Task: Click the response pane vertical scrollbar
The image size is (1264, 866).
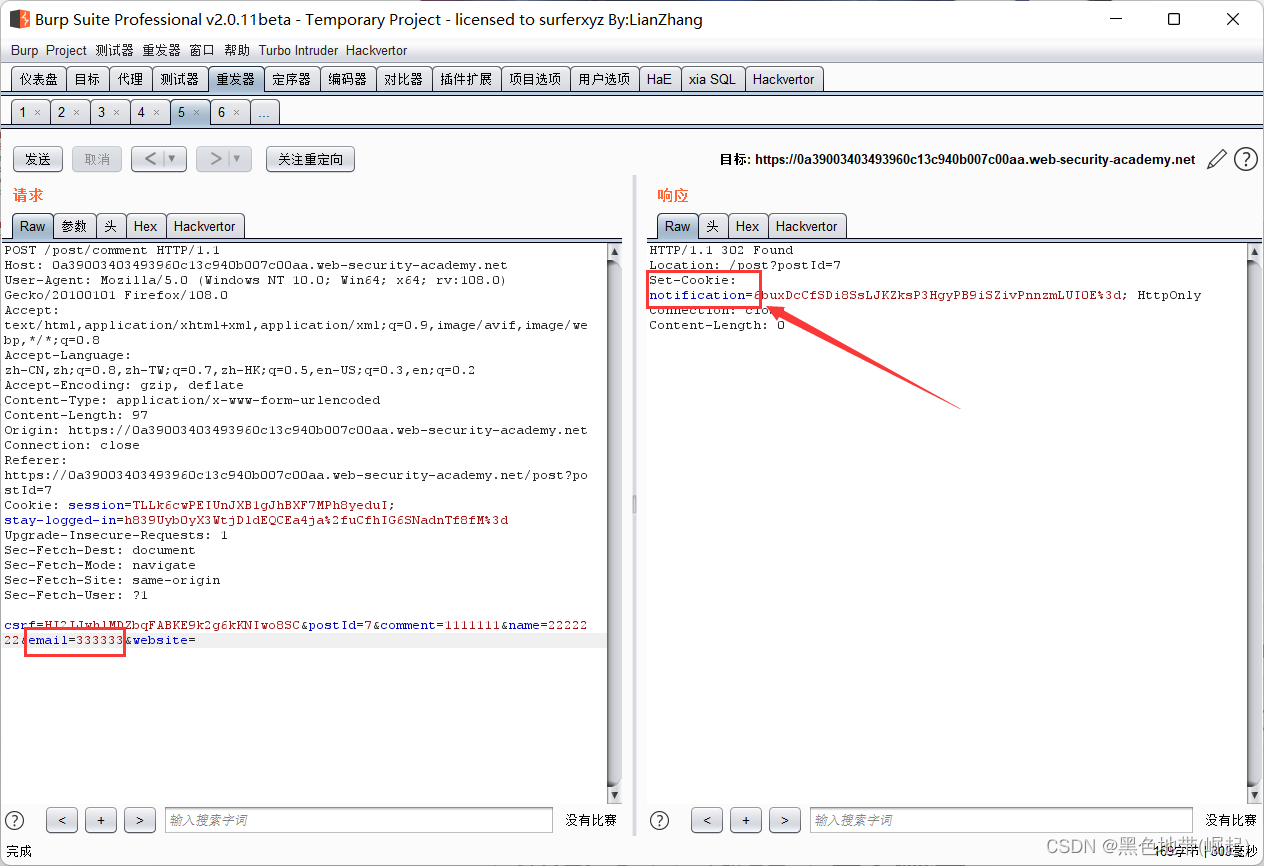Action: (1255, 523)
